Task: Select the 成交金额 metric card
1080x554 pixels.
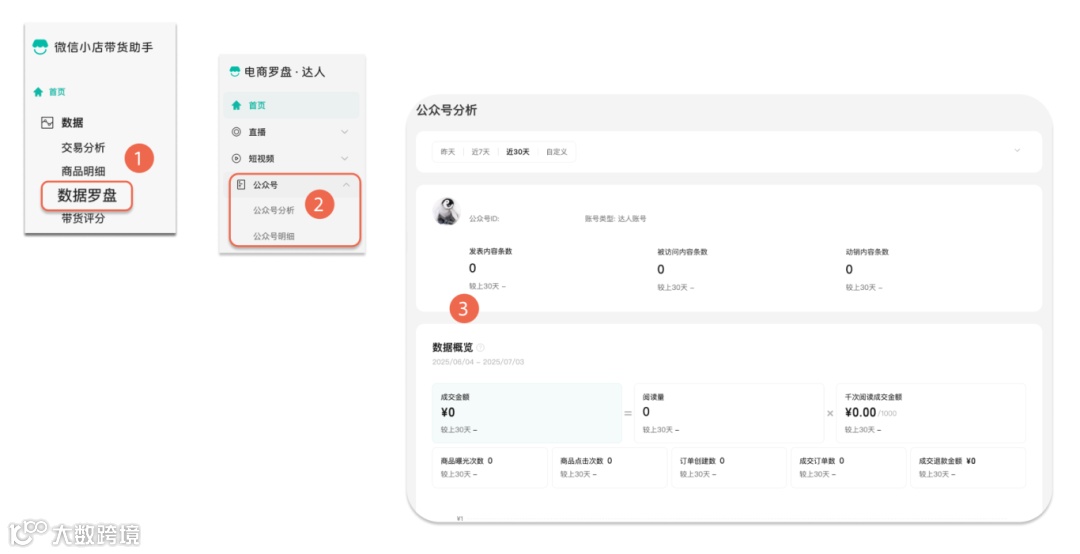Action: pos(527,413)
